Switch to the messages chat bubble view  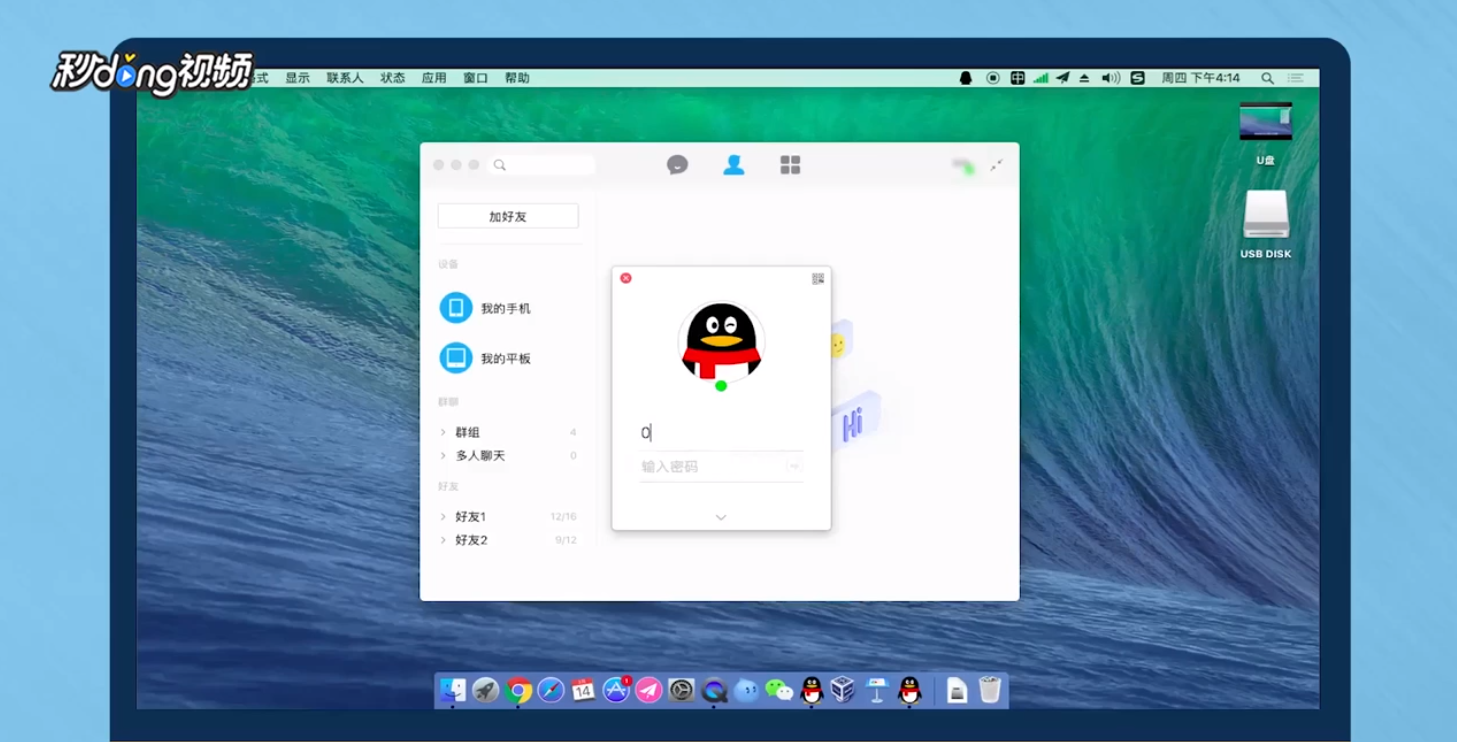tap(675, 164)
